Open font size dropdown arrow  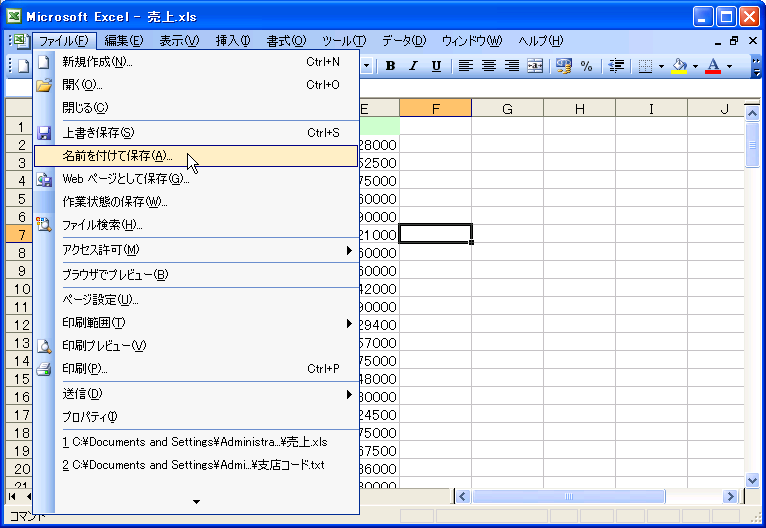[x=366, y=66]
